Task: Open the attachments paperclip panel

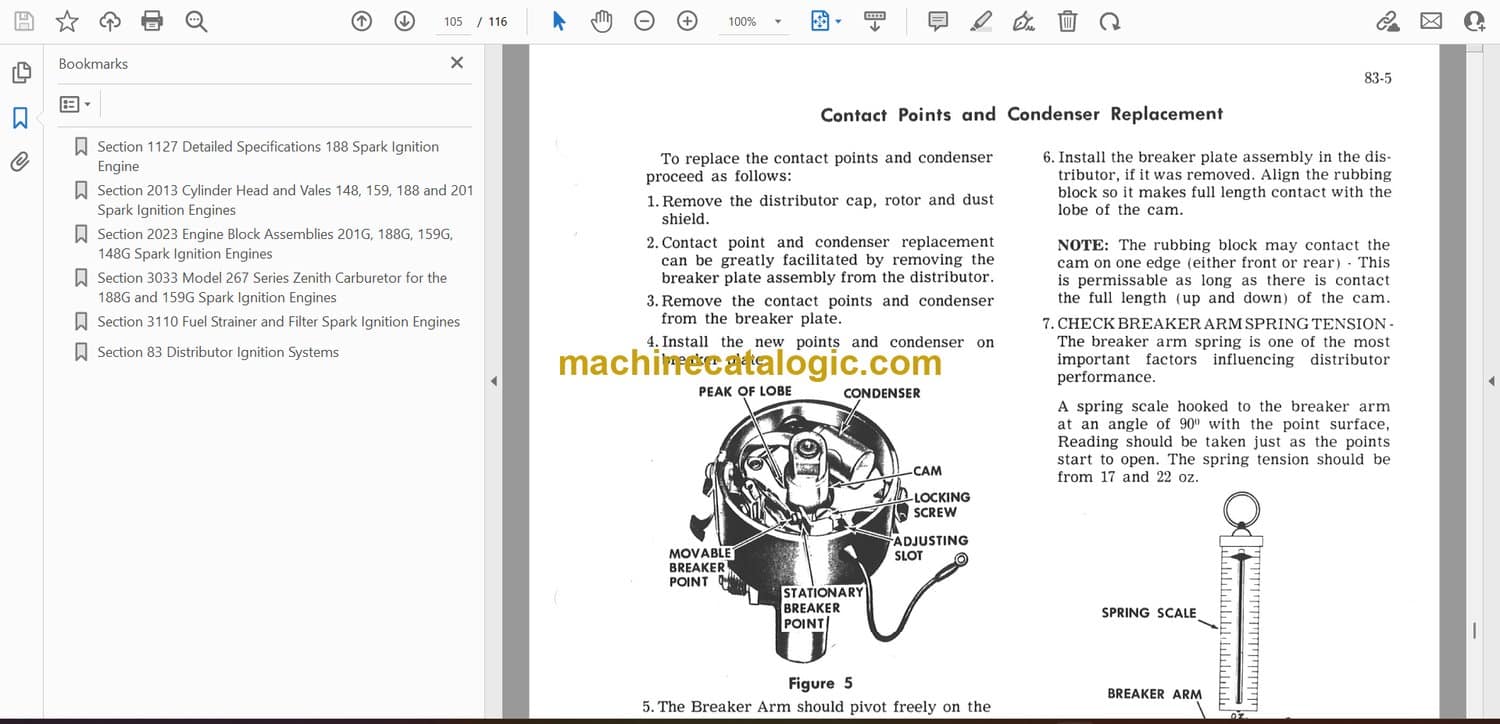Action: pos(20,161)
